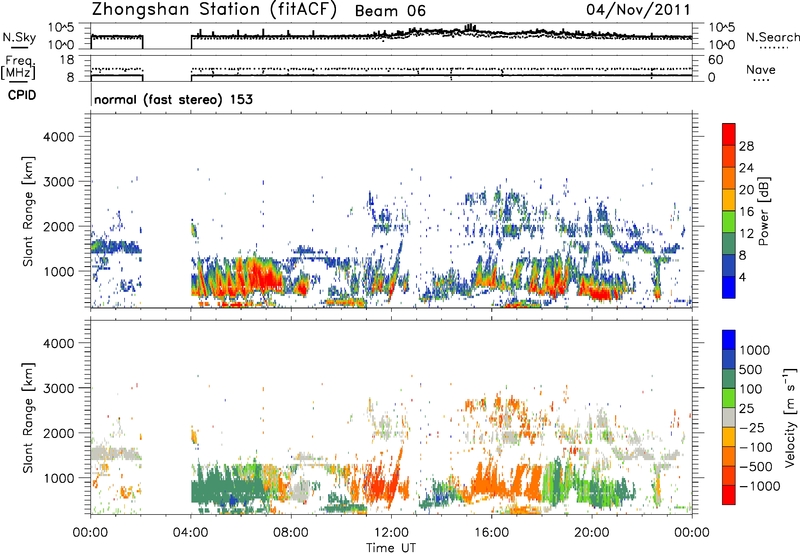Click the '04:00' time axis tick label

pos(190,533)
